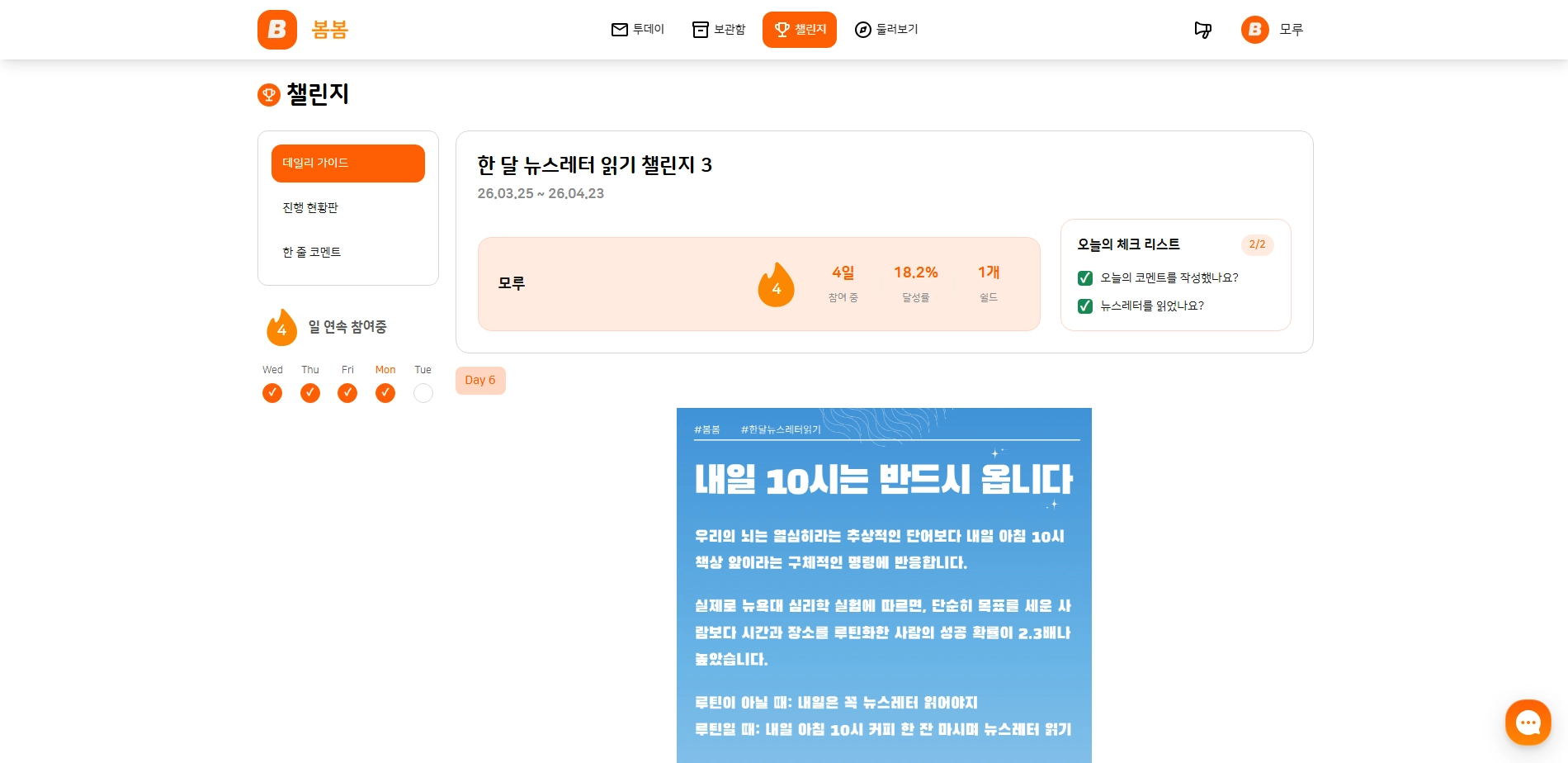Open the chat support floating button
1568x763 pixels.
point(1528,723)
